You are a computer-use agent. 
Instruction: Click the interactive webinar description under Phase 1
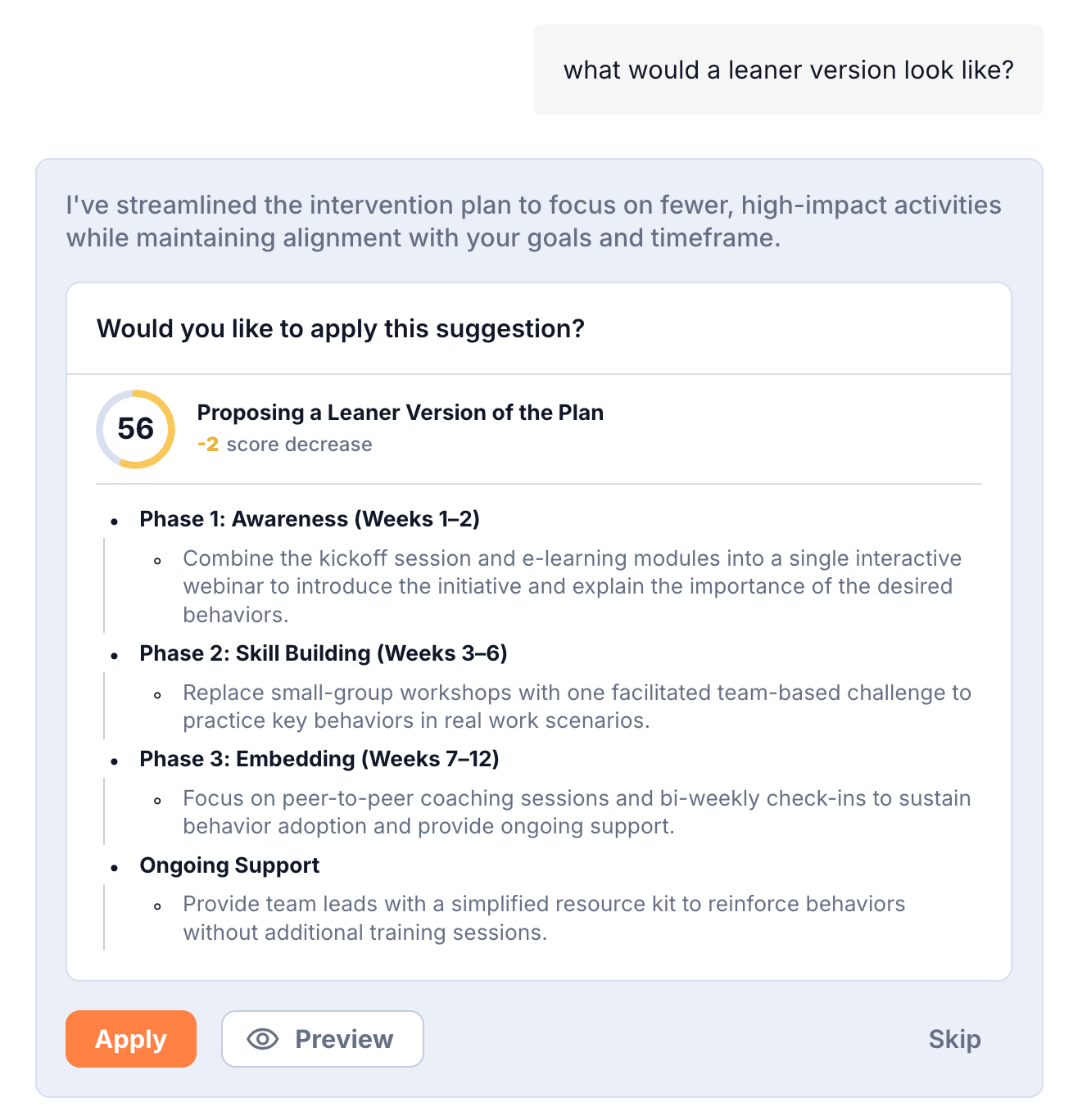567,586
